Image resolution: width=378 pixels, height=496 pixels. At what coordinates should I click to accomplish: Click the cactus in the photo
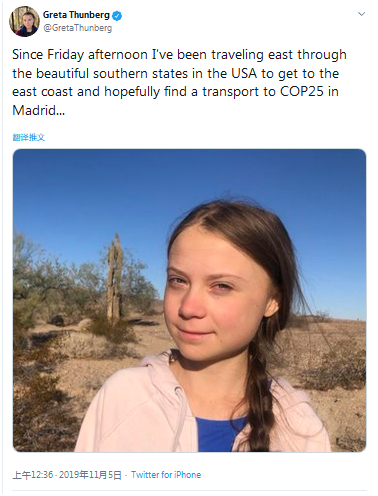114,278
